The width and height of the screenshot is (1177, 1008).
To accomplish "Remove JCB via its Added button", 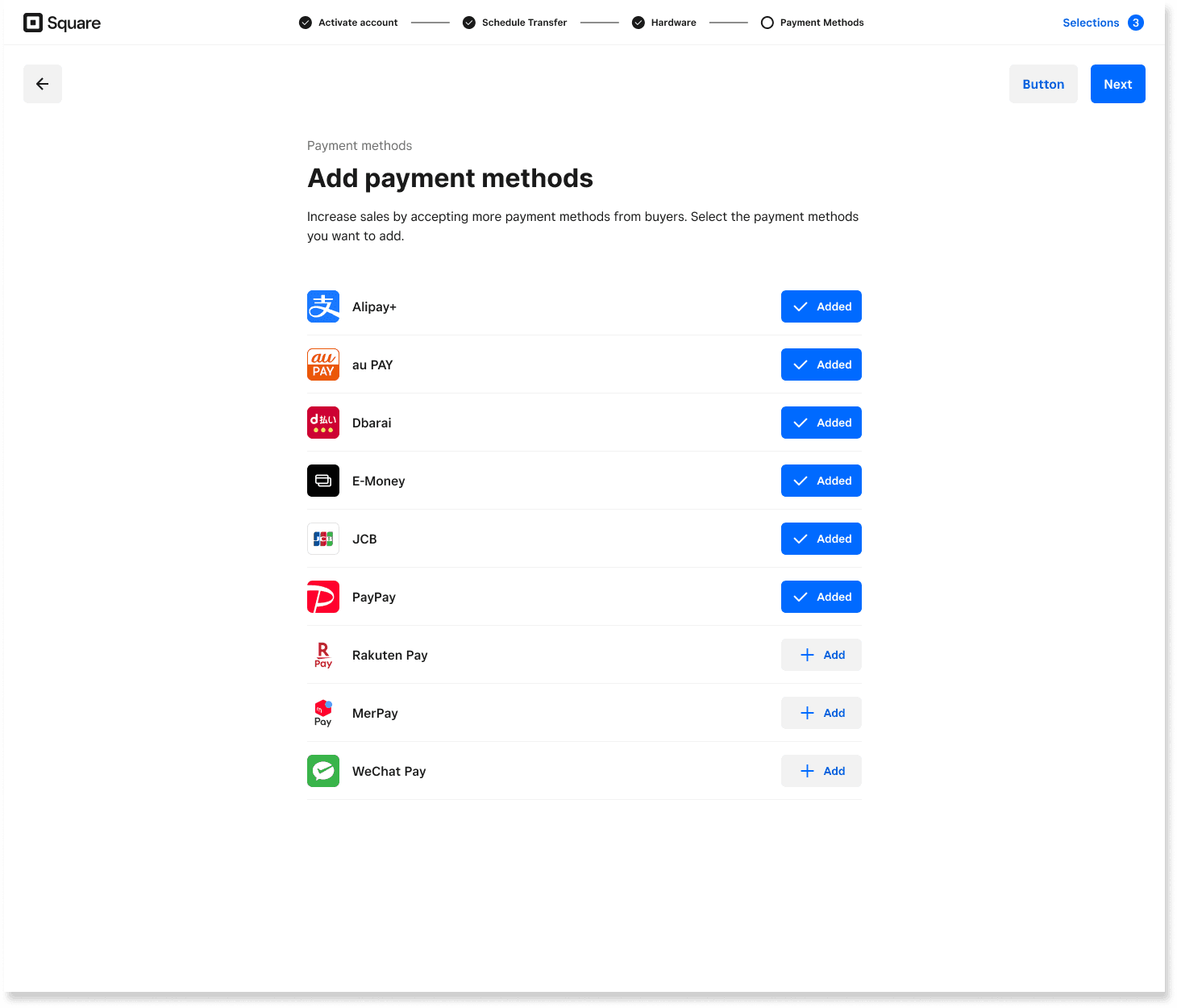I will pyautogui.click(x=821, y=539).
